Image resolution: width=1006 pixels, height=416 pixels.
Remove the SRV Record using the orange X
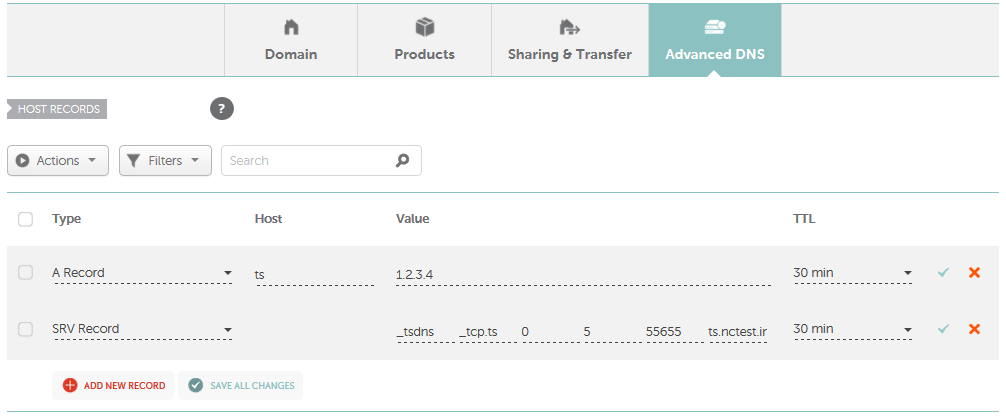click(x=974, y=329)
